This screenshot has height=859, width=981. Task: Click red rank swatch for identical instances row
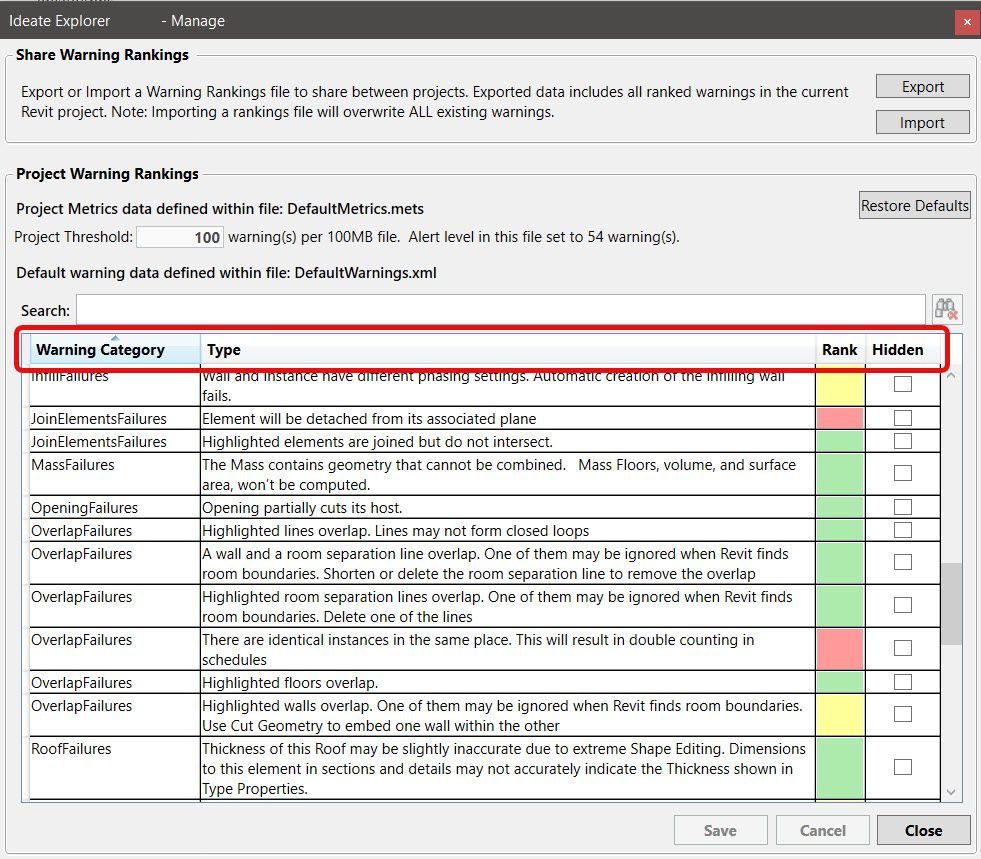coord(840,649)
